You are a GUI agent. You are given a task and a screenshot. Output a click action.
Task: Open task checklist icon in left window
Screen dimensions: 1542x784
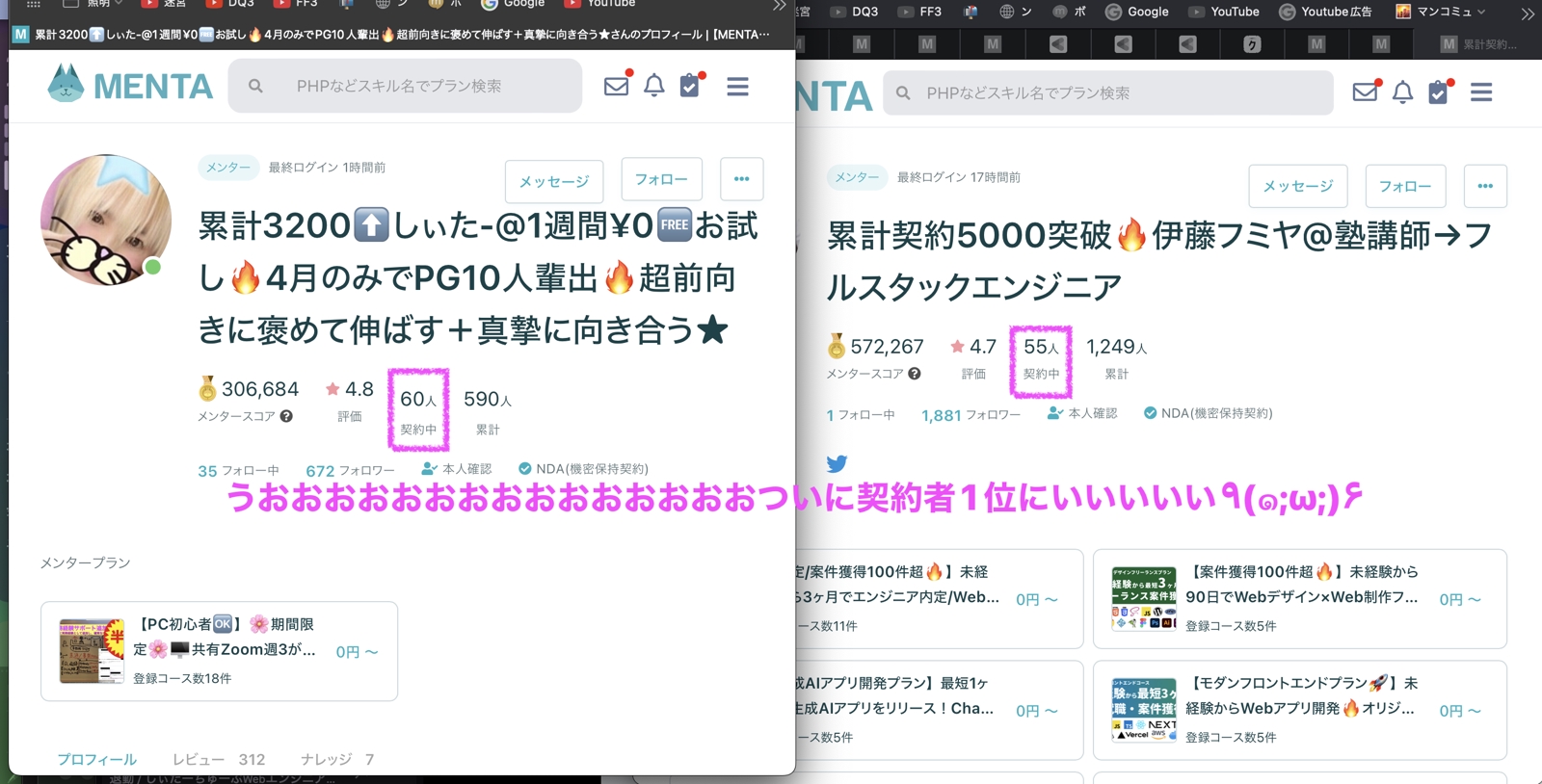tap(690, 86)
